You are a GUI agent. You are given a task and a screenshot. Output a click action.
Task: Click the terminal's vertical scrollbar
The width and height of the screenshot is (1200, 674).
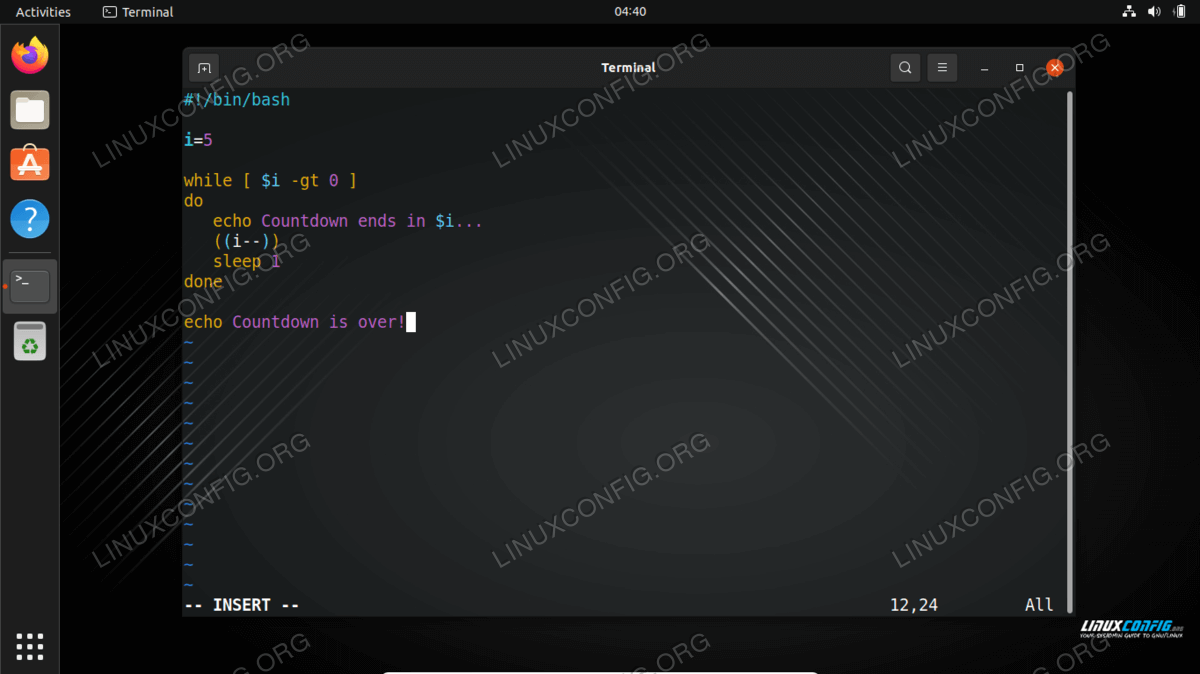coord(1071,350)
